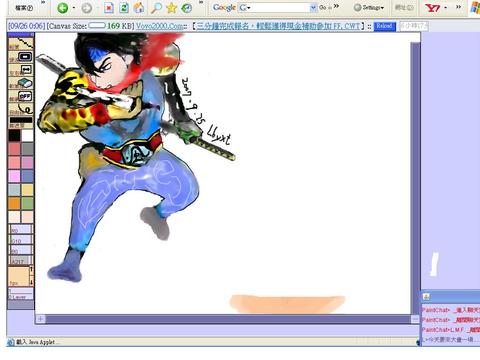Open the History clock icon
The image size is (480, 360).
(x=186, y=8)
